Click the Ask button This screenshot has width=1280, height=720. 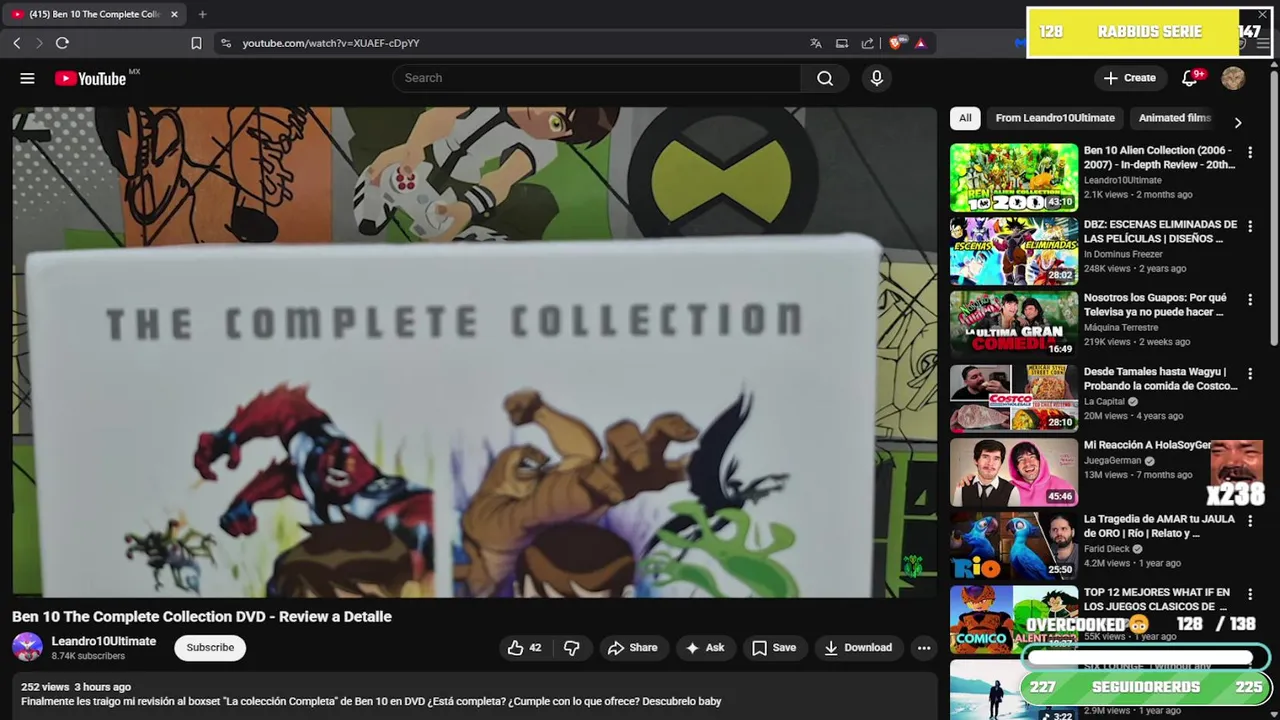(x=705, y=648)
